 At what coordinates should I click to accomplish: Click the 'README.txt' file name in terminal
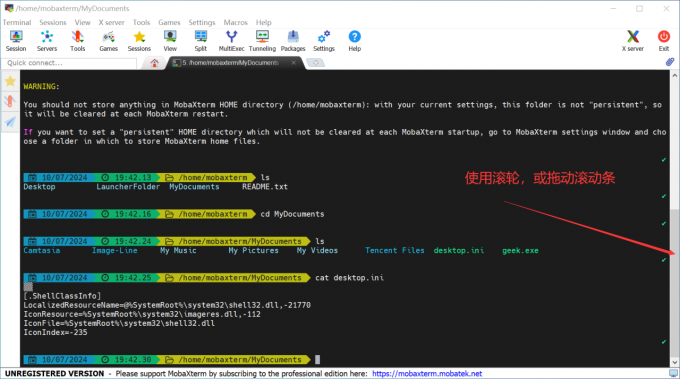(265, 187)
